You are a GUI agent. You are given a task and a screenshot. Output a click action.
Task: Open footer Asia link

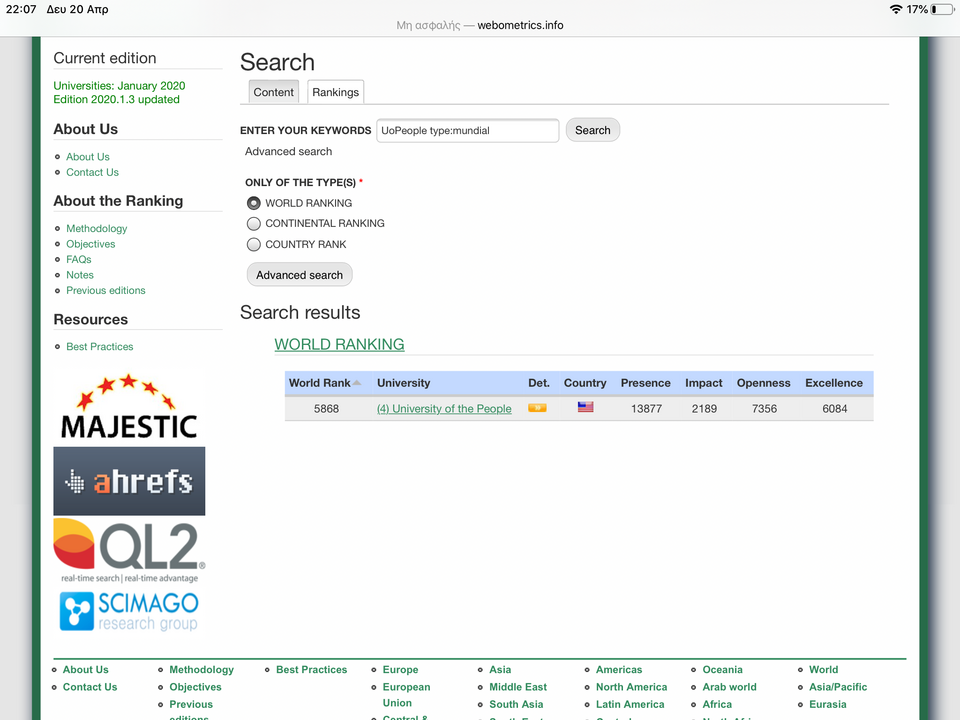(500, 670)
